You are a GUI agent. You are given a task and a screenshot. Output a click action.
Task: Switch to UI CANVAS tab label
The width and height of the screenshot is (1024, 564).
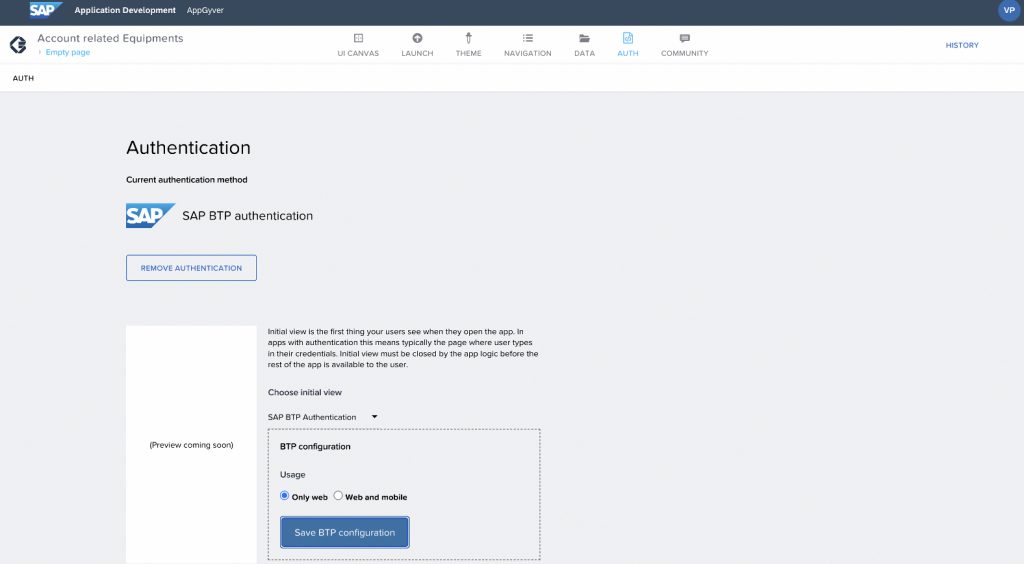pos(358,54)
